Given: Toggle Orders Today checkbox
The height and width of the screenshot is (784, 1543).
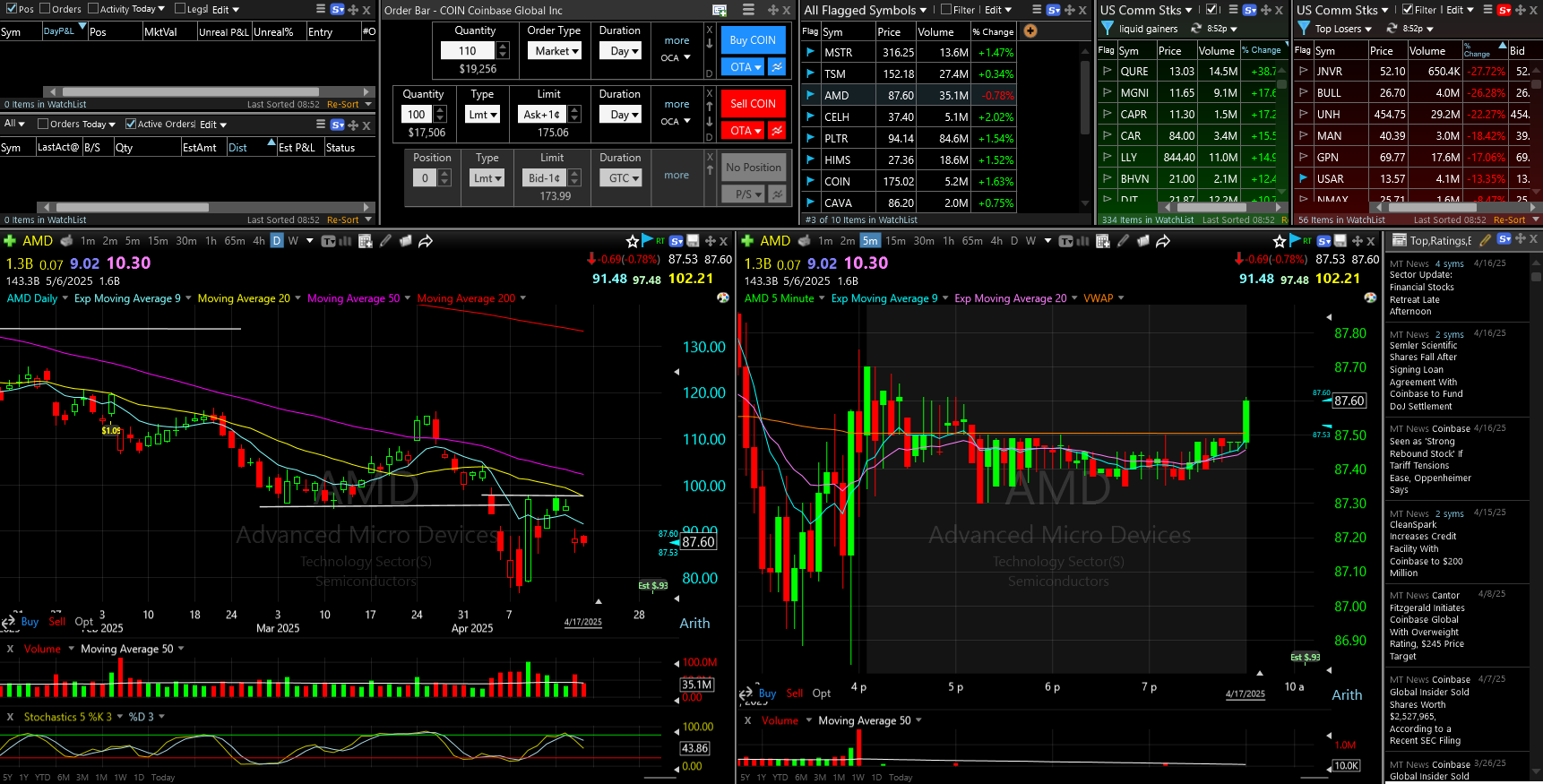Looking at the screenshot, I should [43, 124].
